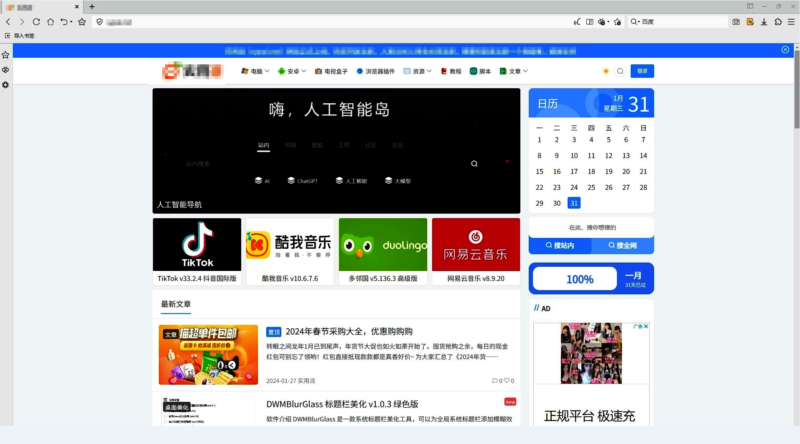
Task: Click the browser Back arrow
Action: click(8, 22)
